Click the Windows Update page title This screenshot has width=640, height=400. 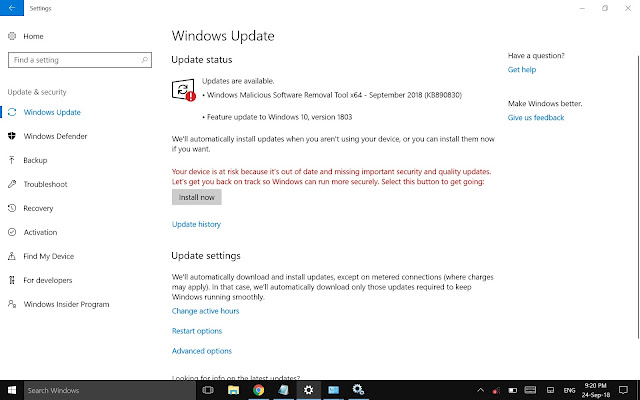(223, 36)
